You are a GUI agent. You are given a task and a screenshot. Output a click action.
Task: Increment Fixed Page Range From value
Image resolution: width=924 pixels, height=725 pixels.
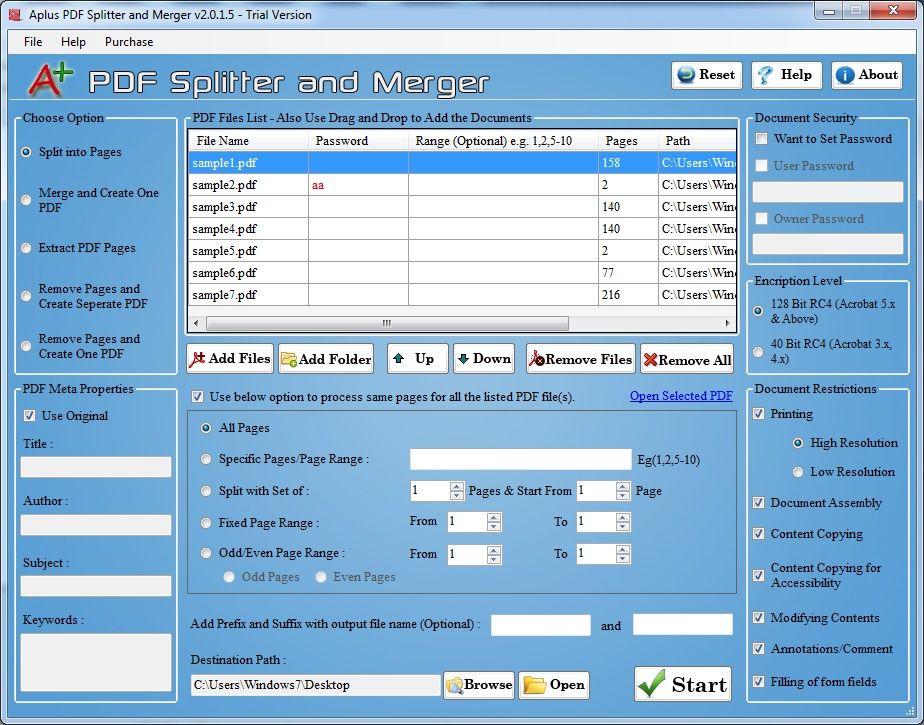click(x=493, y=517)
